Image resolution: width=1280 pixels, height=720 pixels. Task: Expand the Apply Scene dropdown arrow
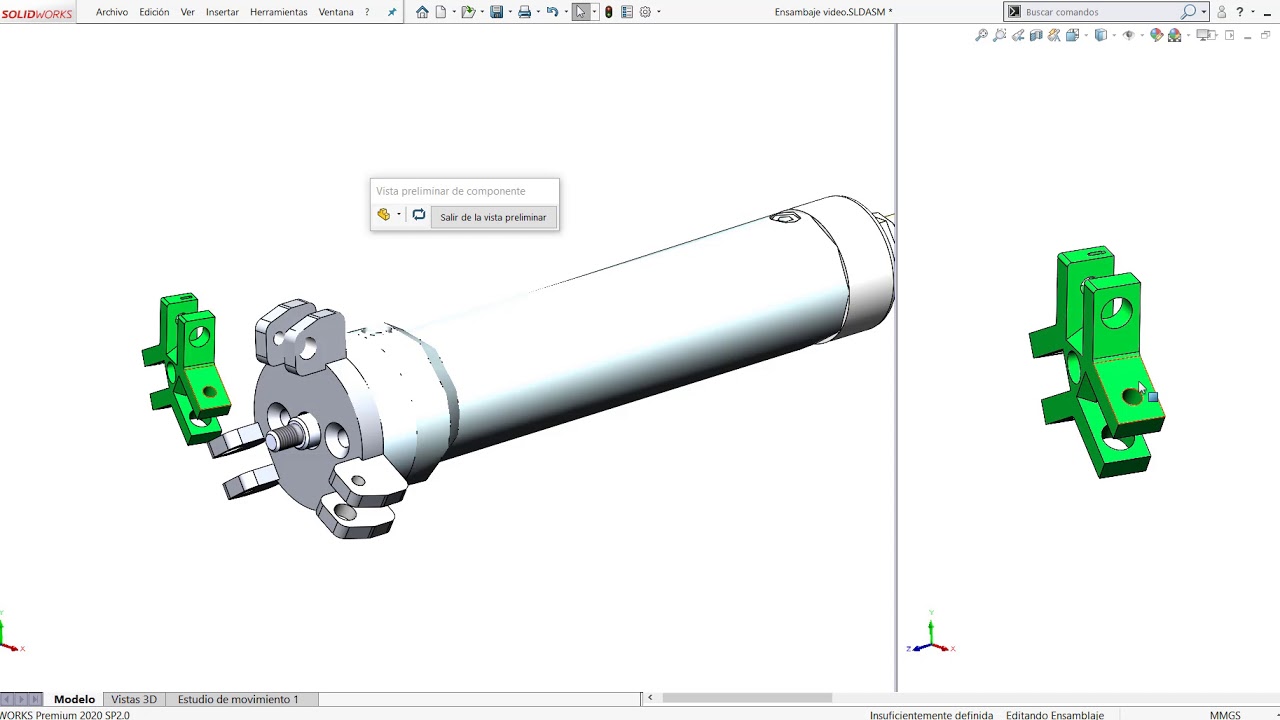pos(1188,35)
